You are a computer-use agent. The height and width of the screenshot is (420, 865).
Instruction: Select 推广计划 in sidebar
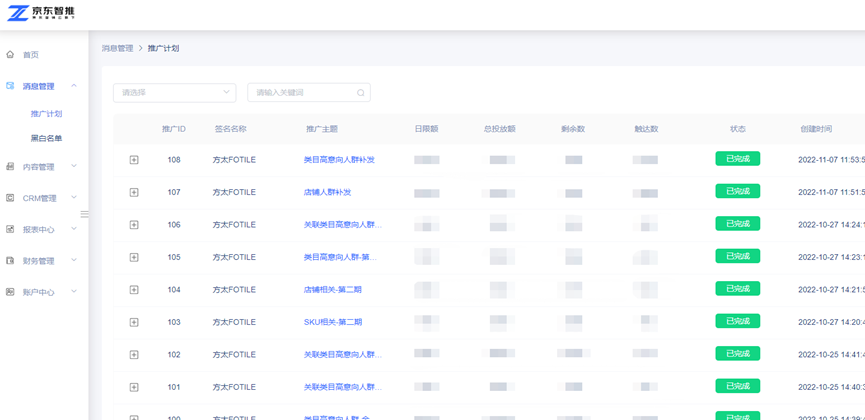pyautogui.click(x=46, y=114)
